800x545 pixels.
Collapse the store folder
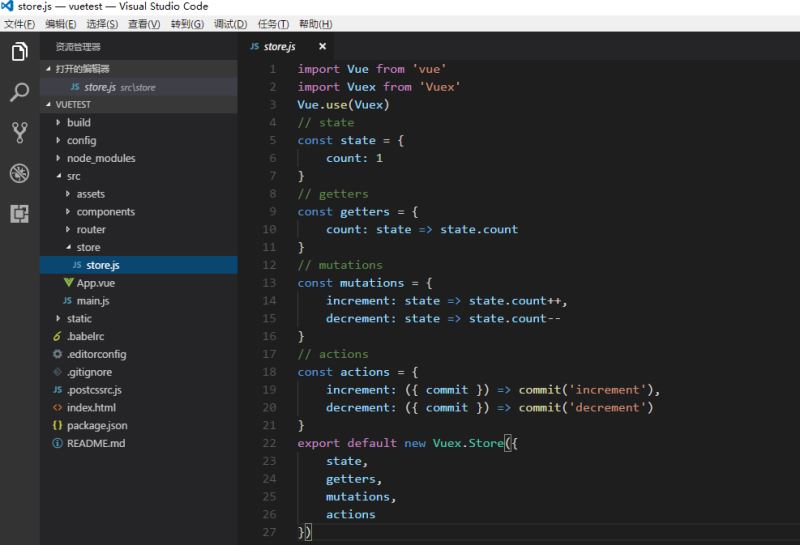(x=68, y=247)
